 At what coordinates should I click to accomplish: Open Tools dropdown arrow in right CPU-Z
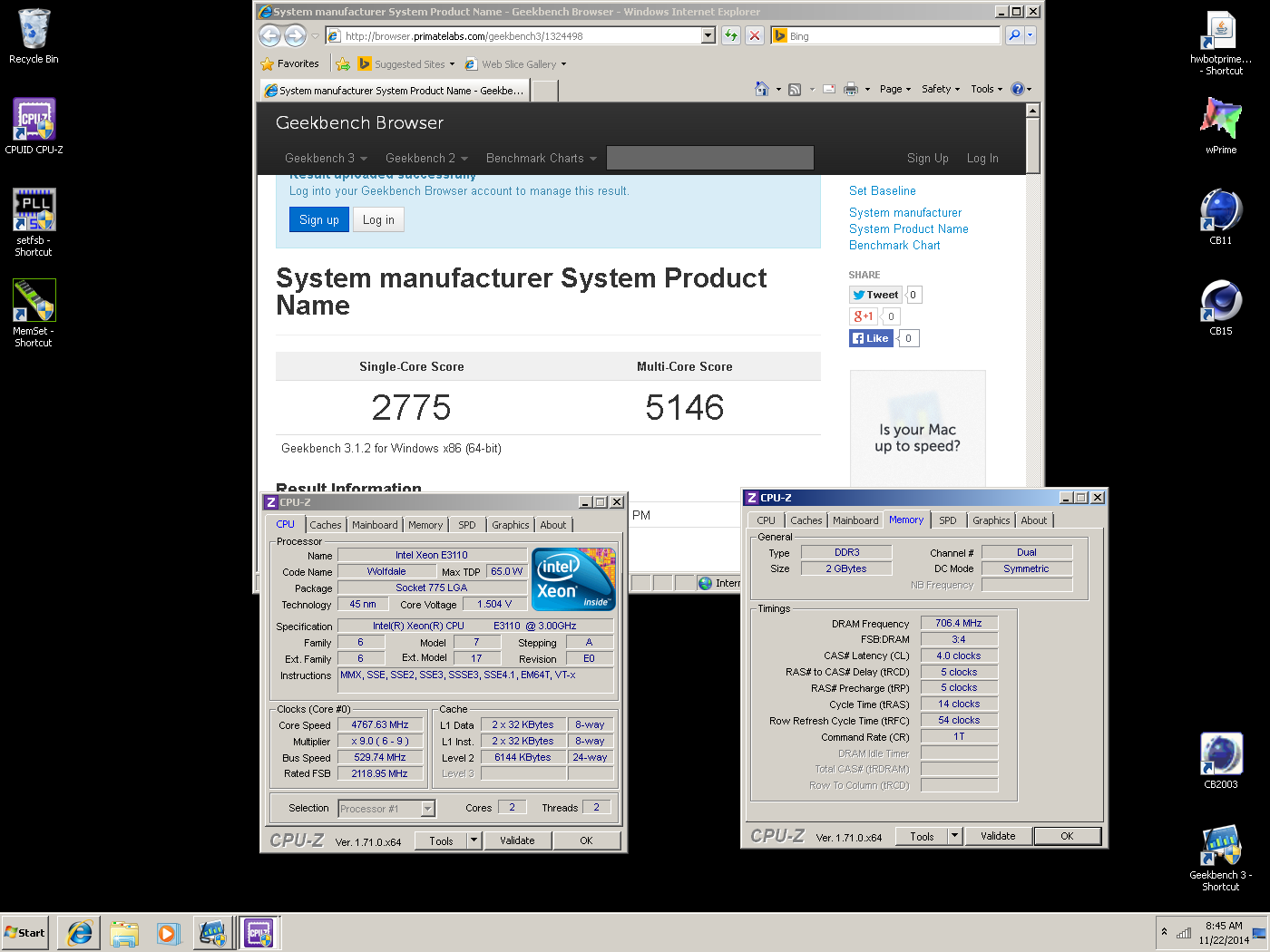click(954, 836)
